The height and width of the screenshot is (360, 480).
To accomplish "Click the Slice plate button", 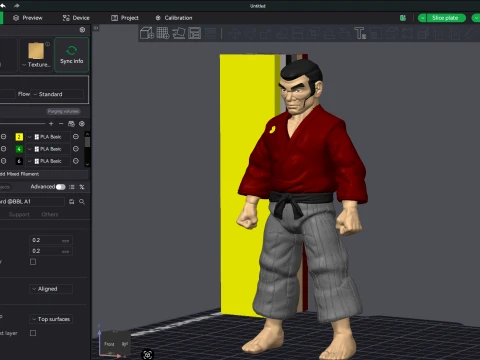I will [x=445, y=18].
